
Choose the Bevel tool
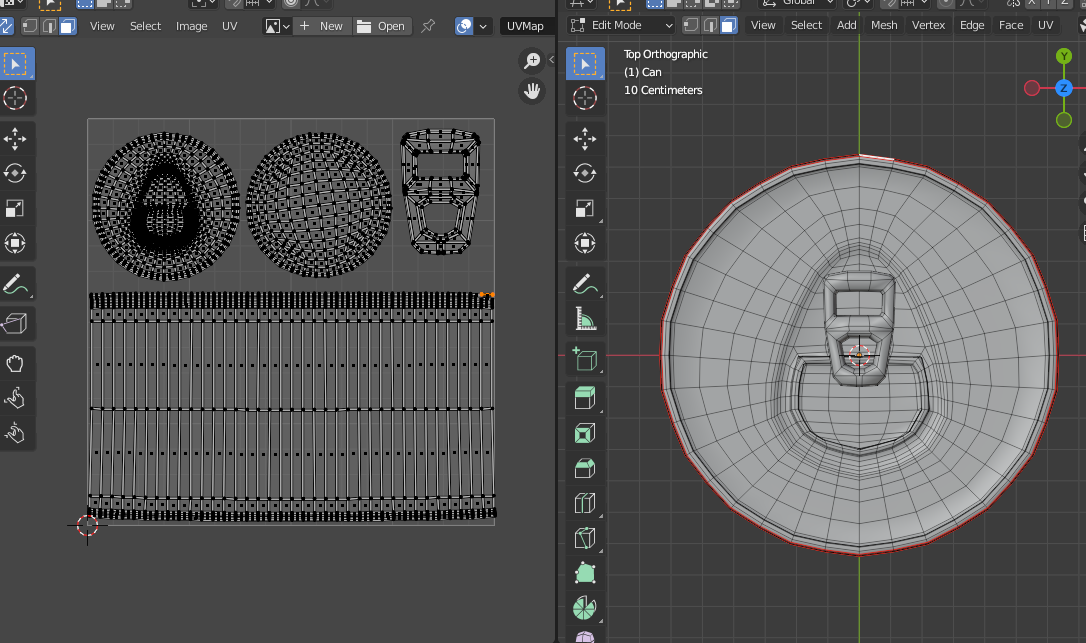pos(585,468)
